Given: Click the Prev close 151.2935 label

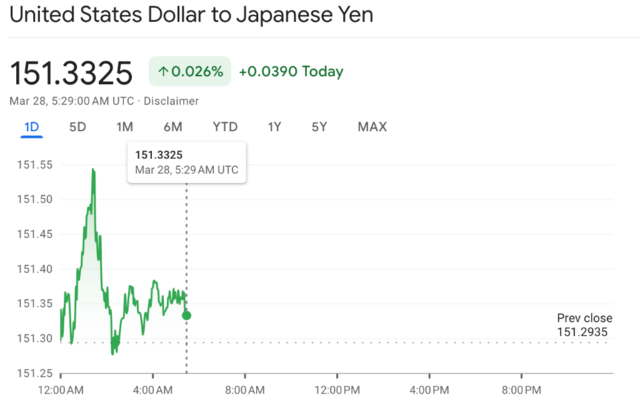Looking at the screenshot, I should (x=582, y=325).
